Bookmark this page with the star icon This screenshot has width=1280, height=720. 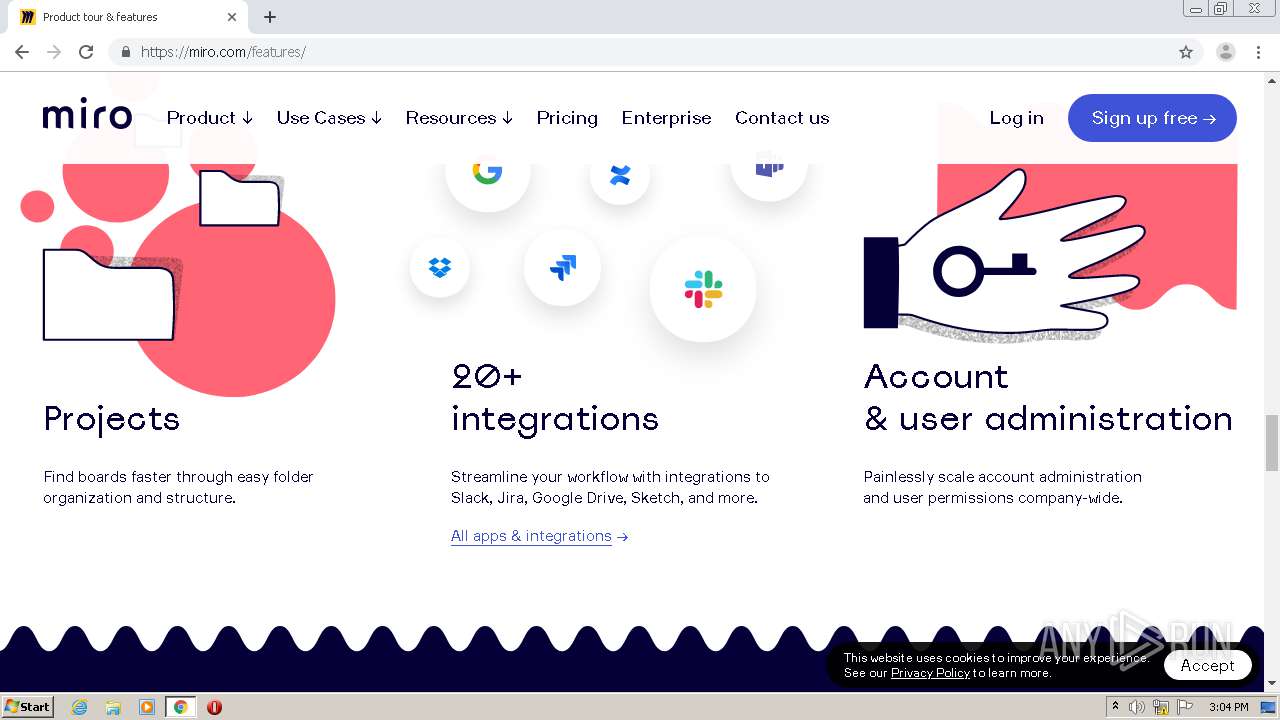coord(1186,52)
